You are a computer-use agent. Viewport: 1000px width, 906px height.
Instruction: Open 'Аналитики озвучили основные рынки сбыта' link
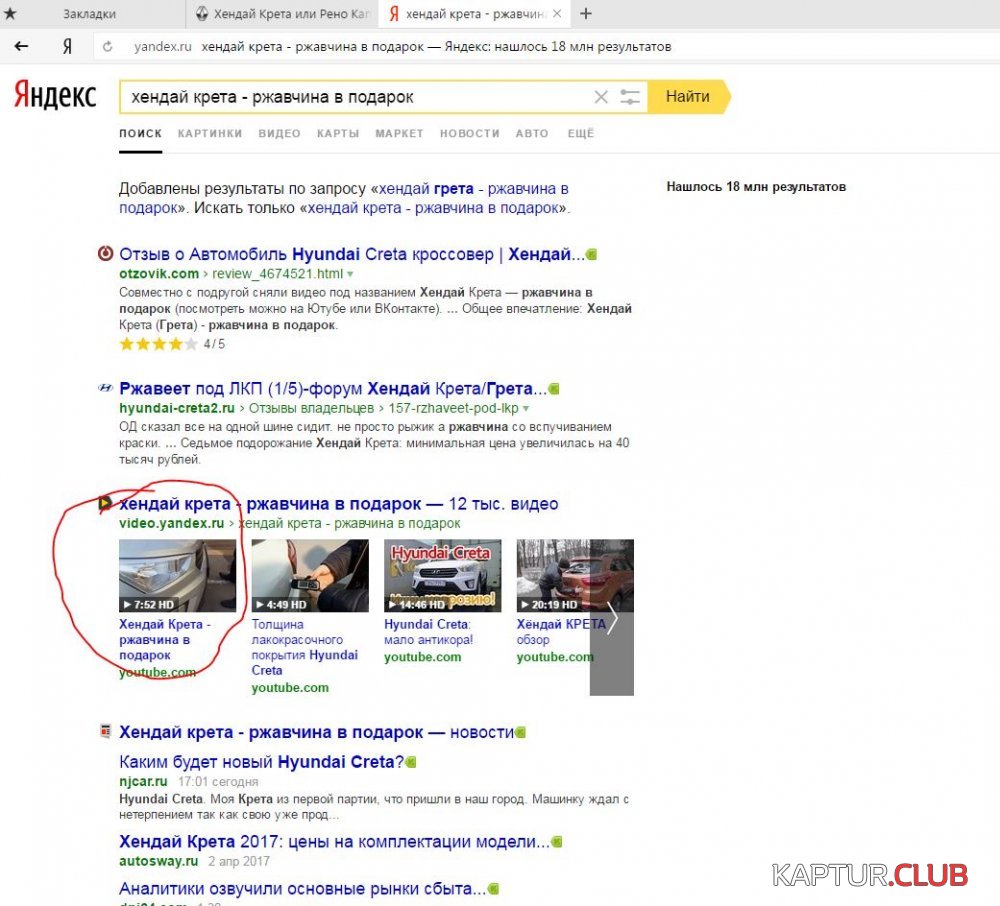(x=302, y=889)
